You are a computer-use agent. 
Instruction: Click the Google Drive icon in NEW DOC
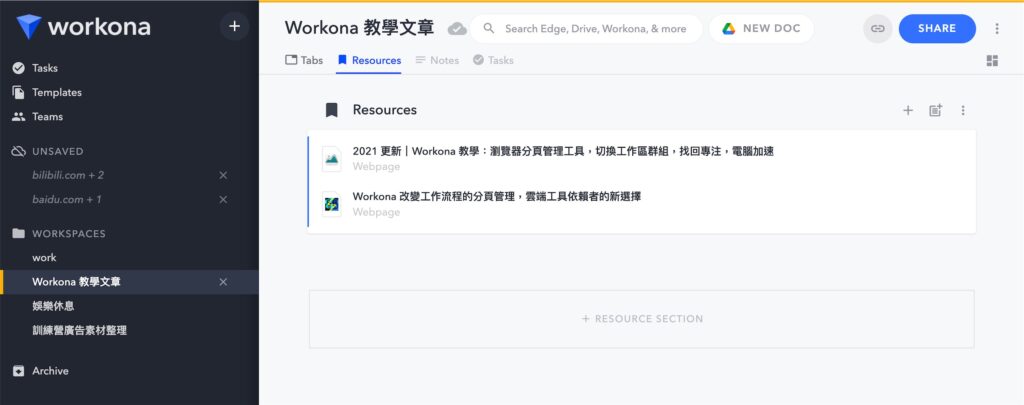[x=729, y=29]
